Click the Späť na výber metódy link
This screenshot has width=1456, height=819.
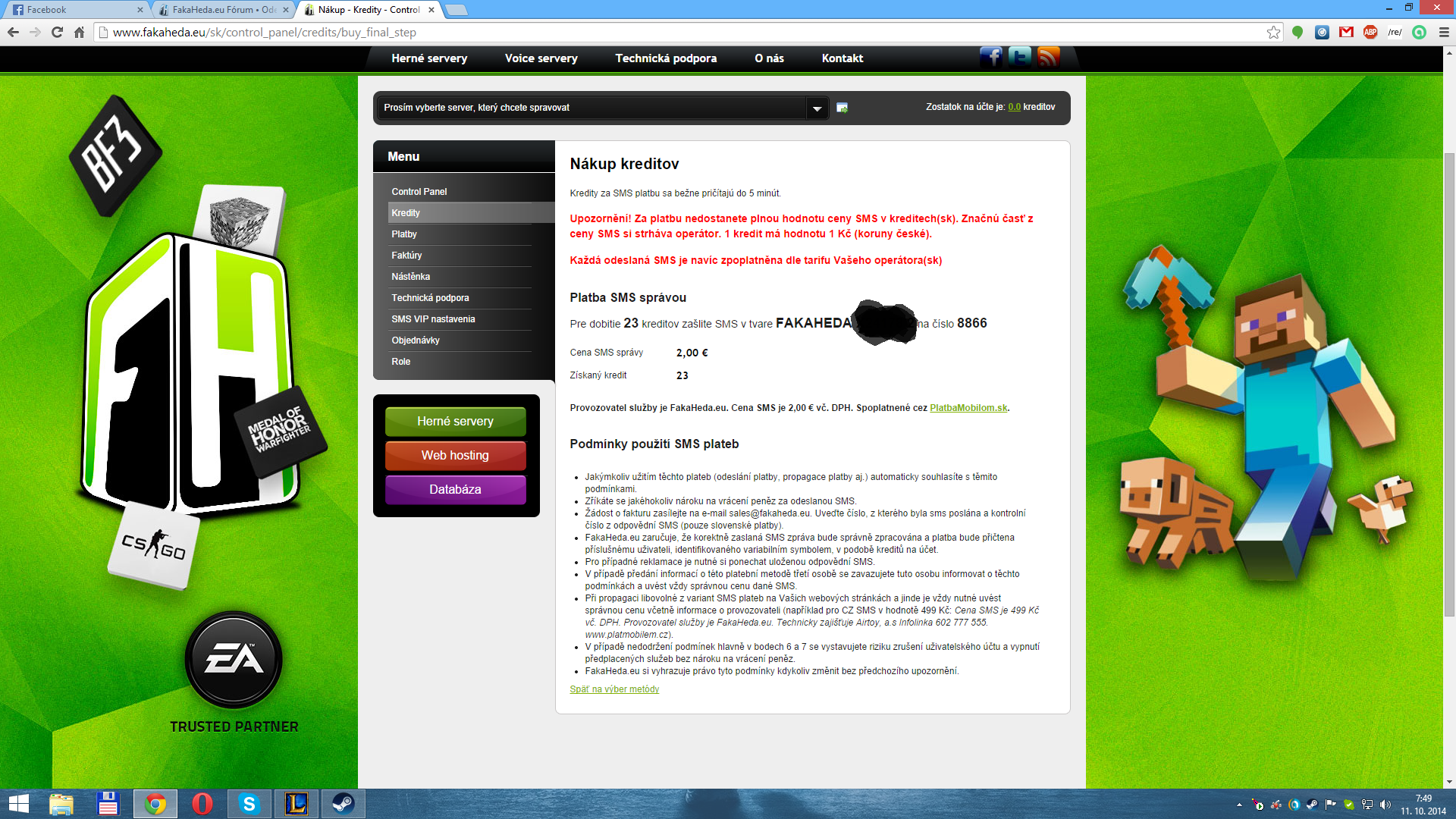pyautogui.click(x=614, y=689)
